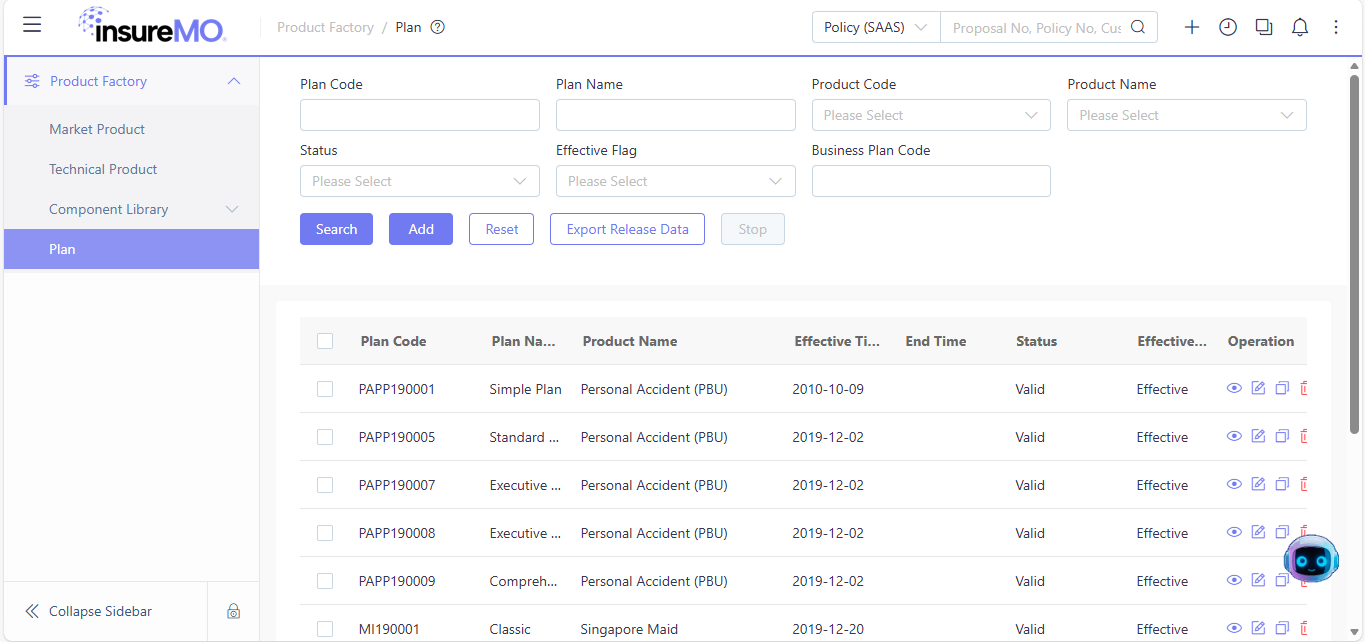View plan PAPP190007 with eye icon

(1234, 484)
